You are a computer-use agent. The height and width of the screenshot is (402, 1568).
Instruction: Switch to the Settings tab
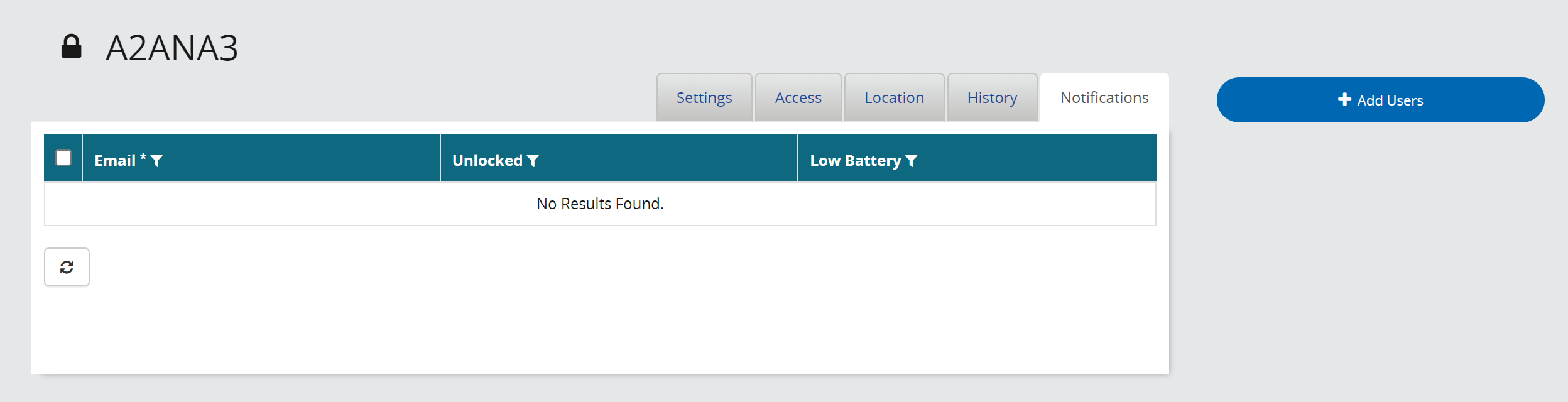(x=704, y=98)
